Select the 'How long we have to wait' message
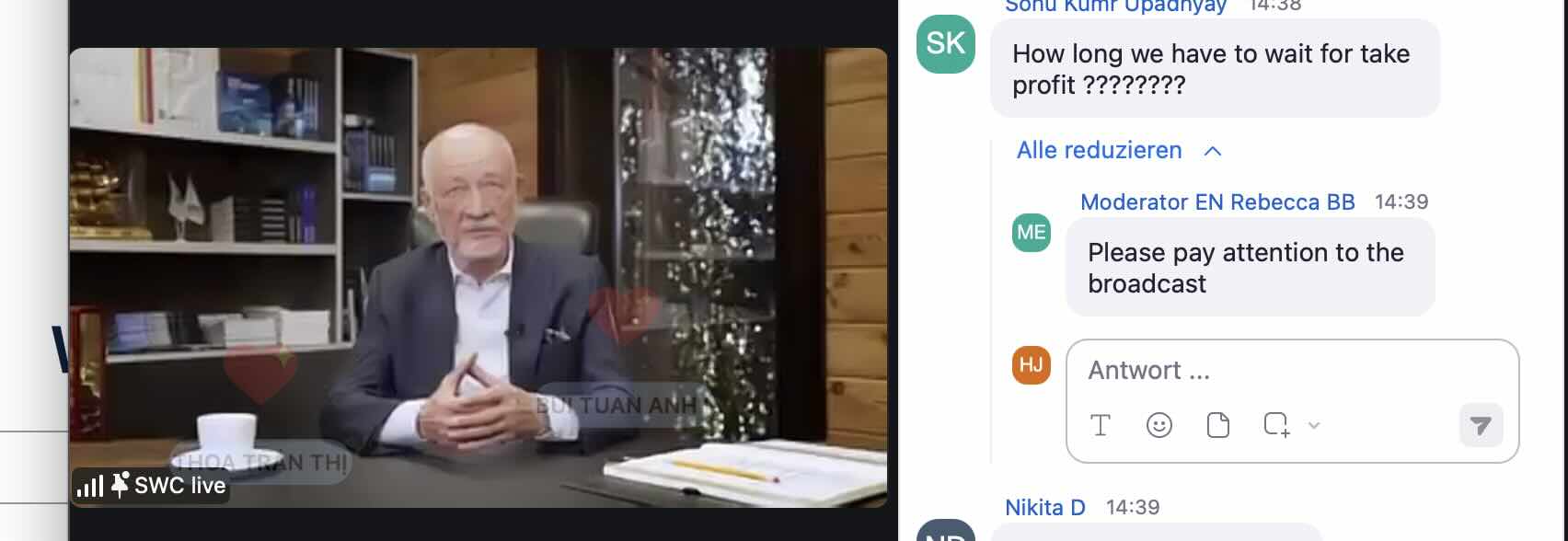Viewport: 1568px width, 541px height. (1215, 69)
